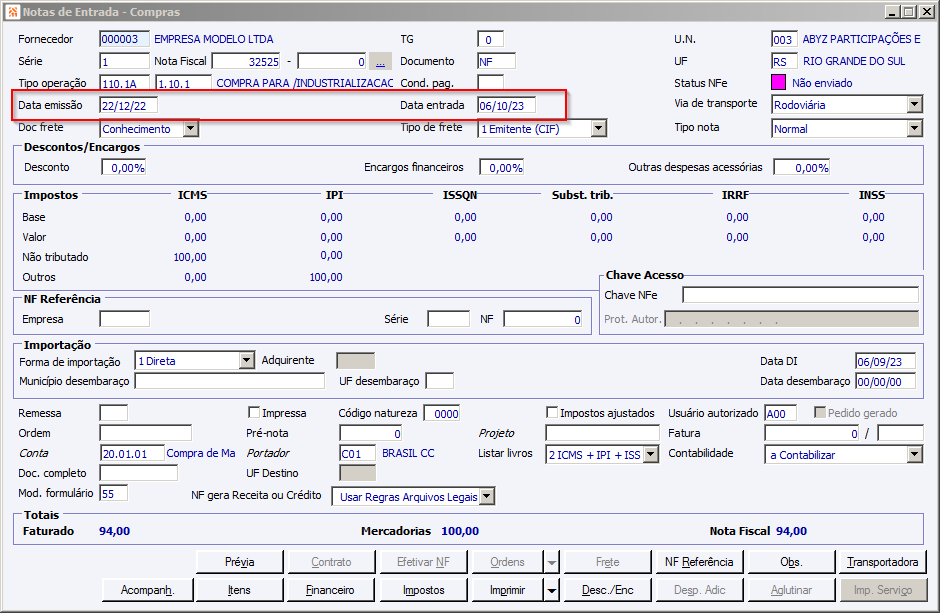Click the Financeiro button

(330, 590)
